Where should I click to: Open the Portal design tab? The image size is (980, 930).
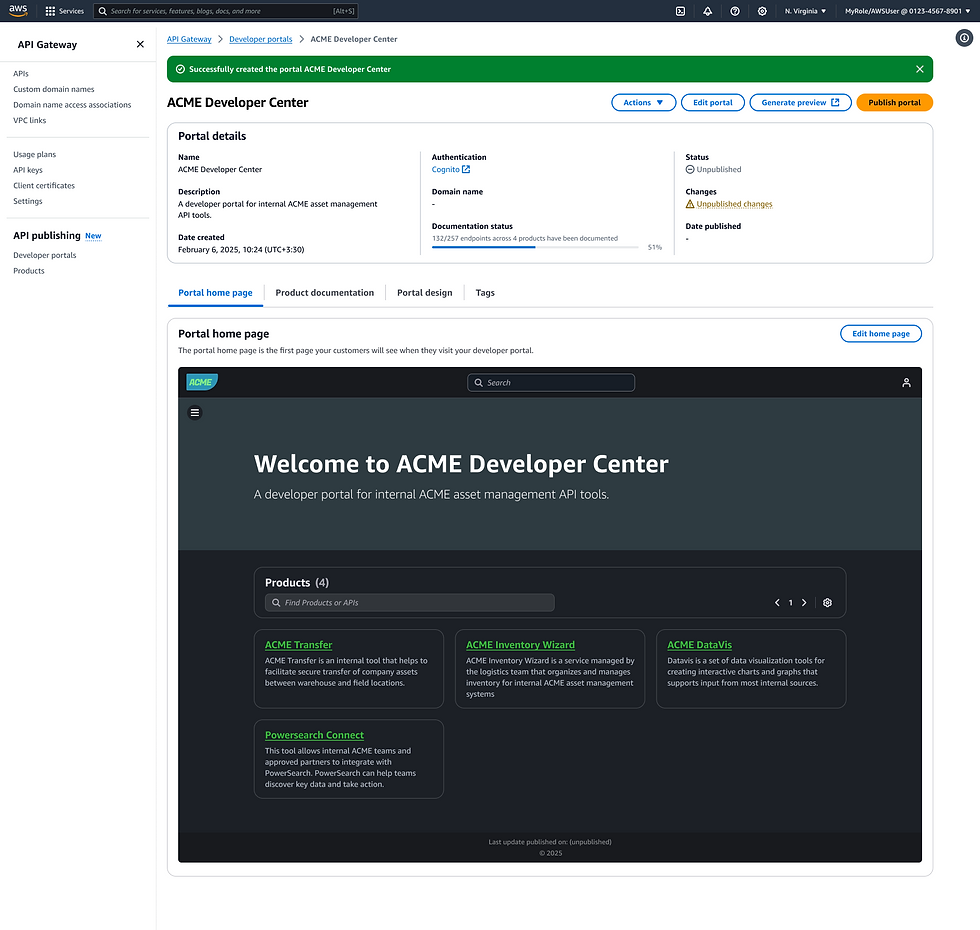point(423,292)
